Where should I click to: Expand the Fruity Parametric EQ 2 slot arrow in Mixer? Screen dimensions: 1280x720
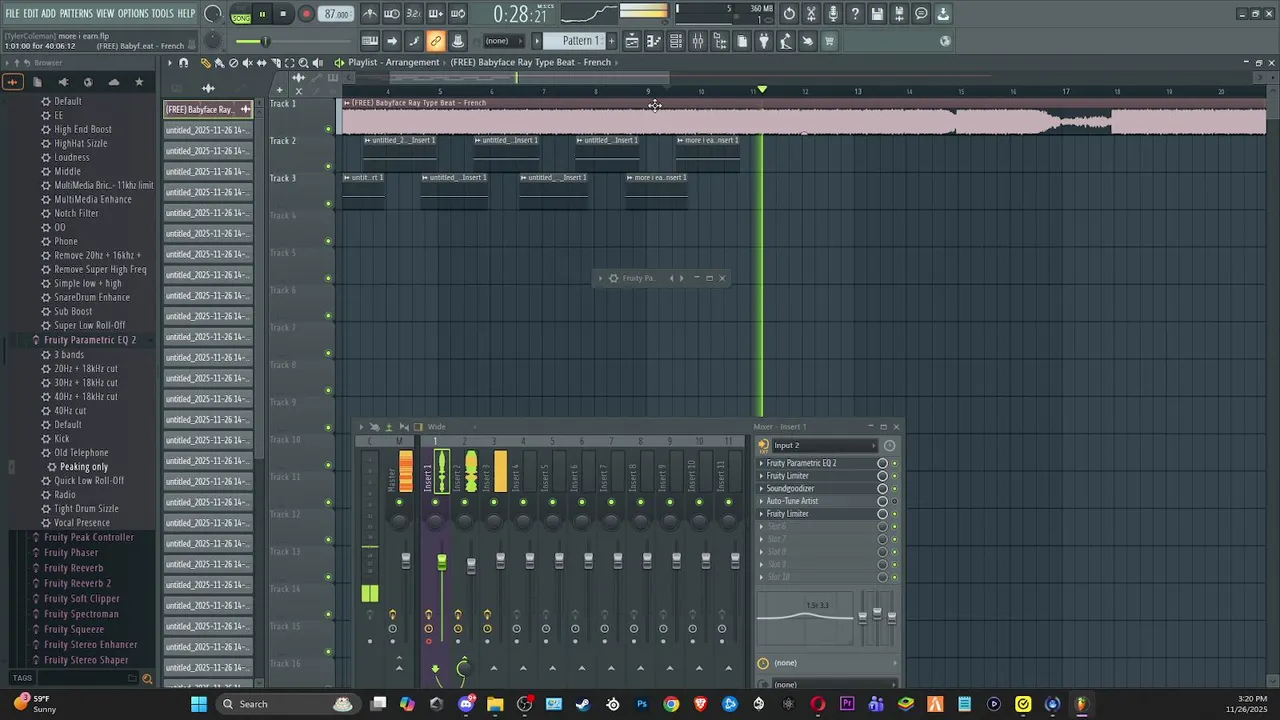pos(761,463)
